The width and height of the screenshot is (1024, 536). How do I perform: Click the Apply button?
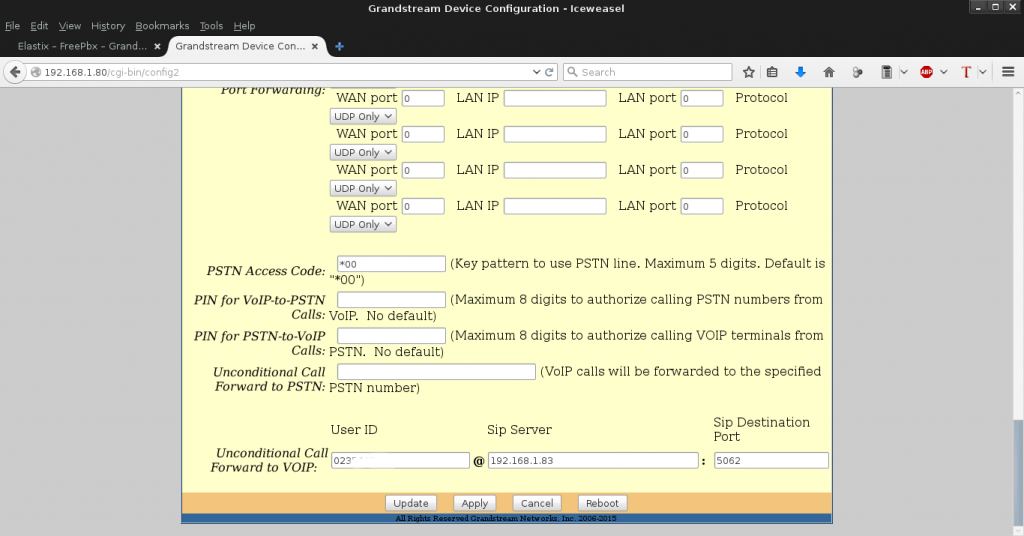pos(474,503)
